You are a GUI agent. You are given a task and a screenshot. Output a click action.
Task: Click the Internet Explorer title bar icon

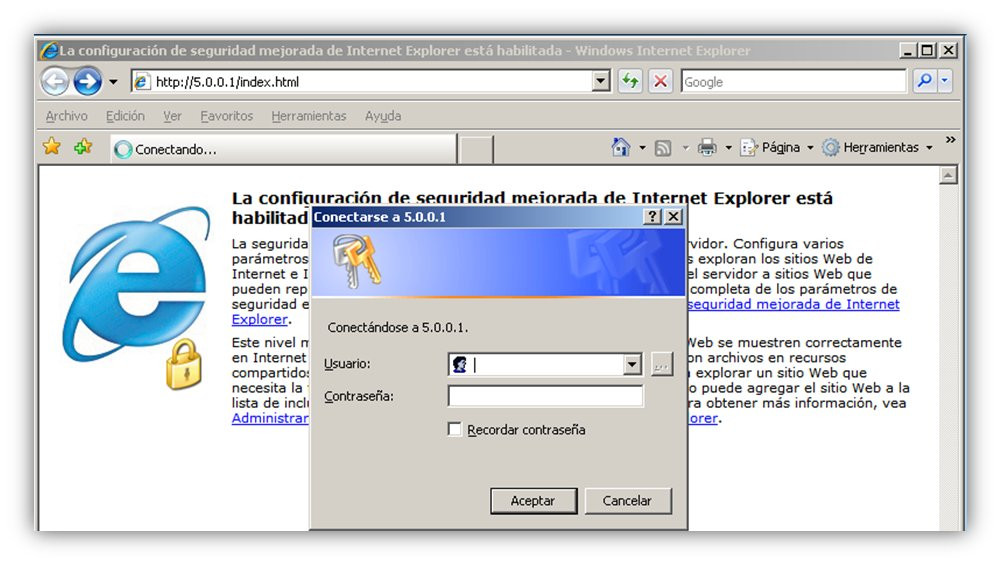[49, 50]
